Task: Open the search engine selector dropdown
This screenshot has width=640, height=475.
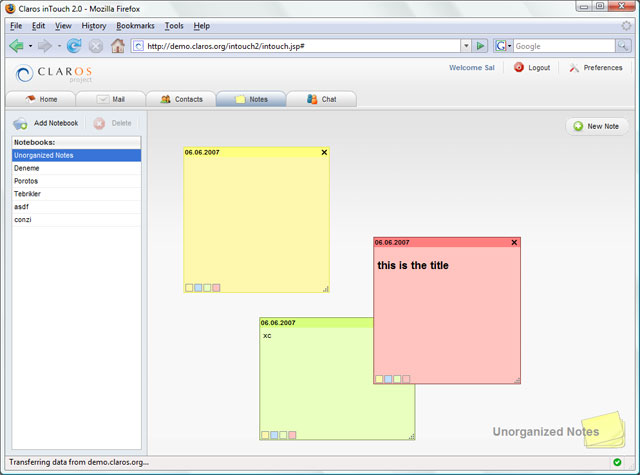Action: (x=510, y=46)
